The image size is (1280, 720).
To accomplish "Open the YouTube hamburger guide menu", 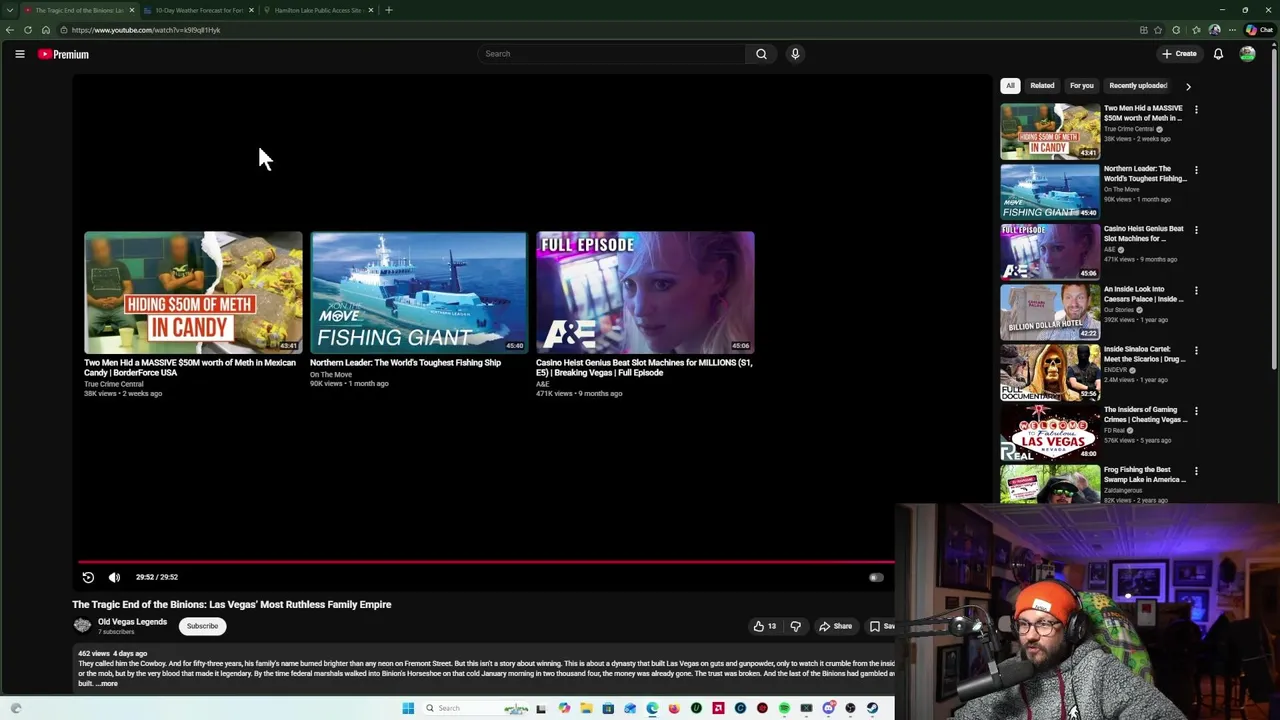I will pyautogui.click(x=19, y=54).
